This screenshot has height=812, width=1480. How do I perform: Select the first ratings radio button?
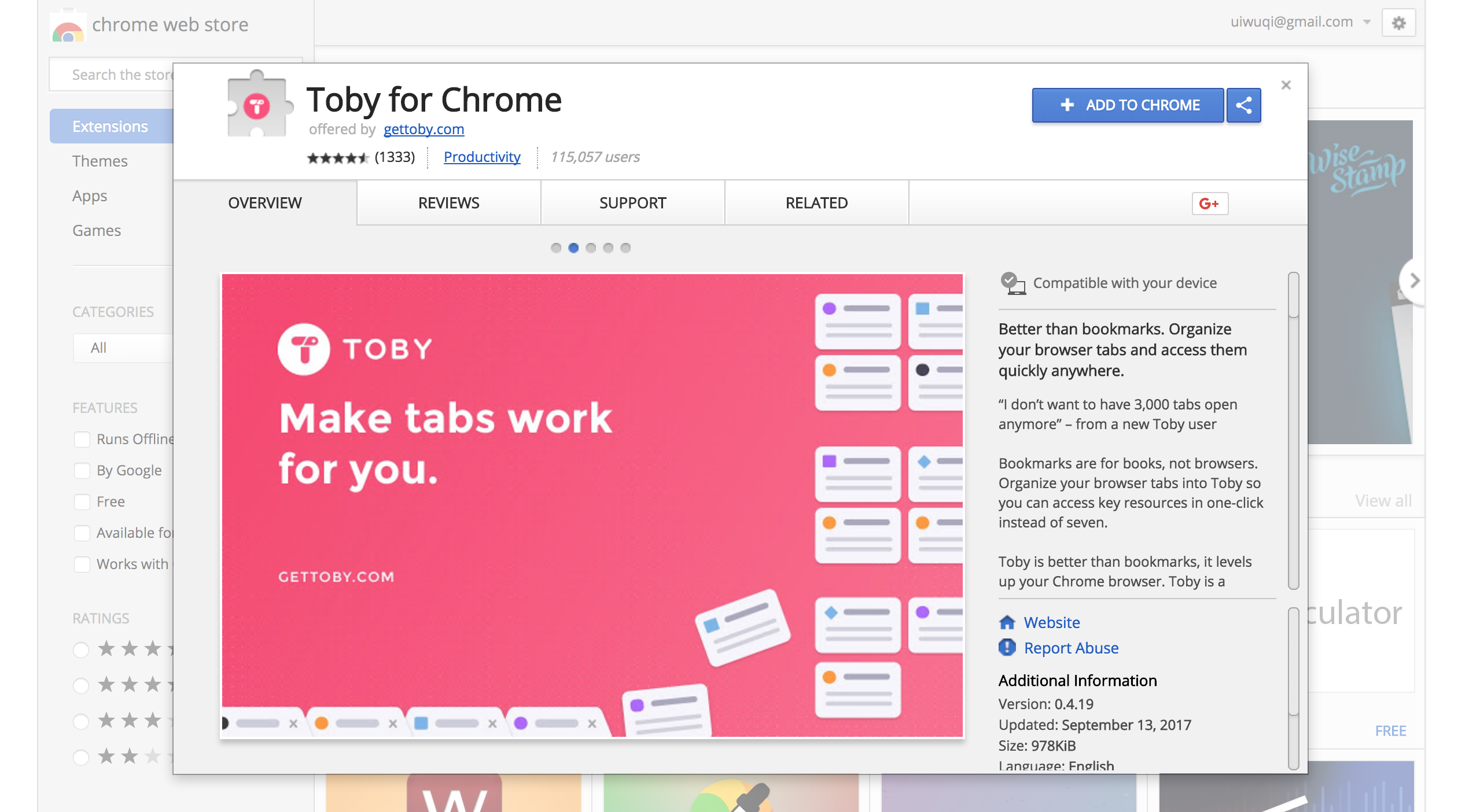[81, 650]
